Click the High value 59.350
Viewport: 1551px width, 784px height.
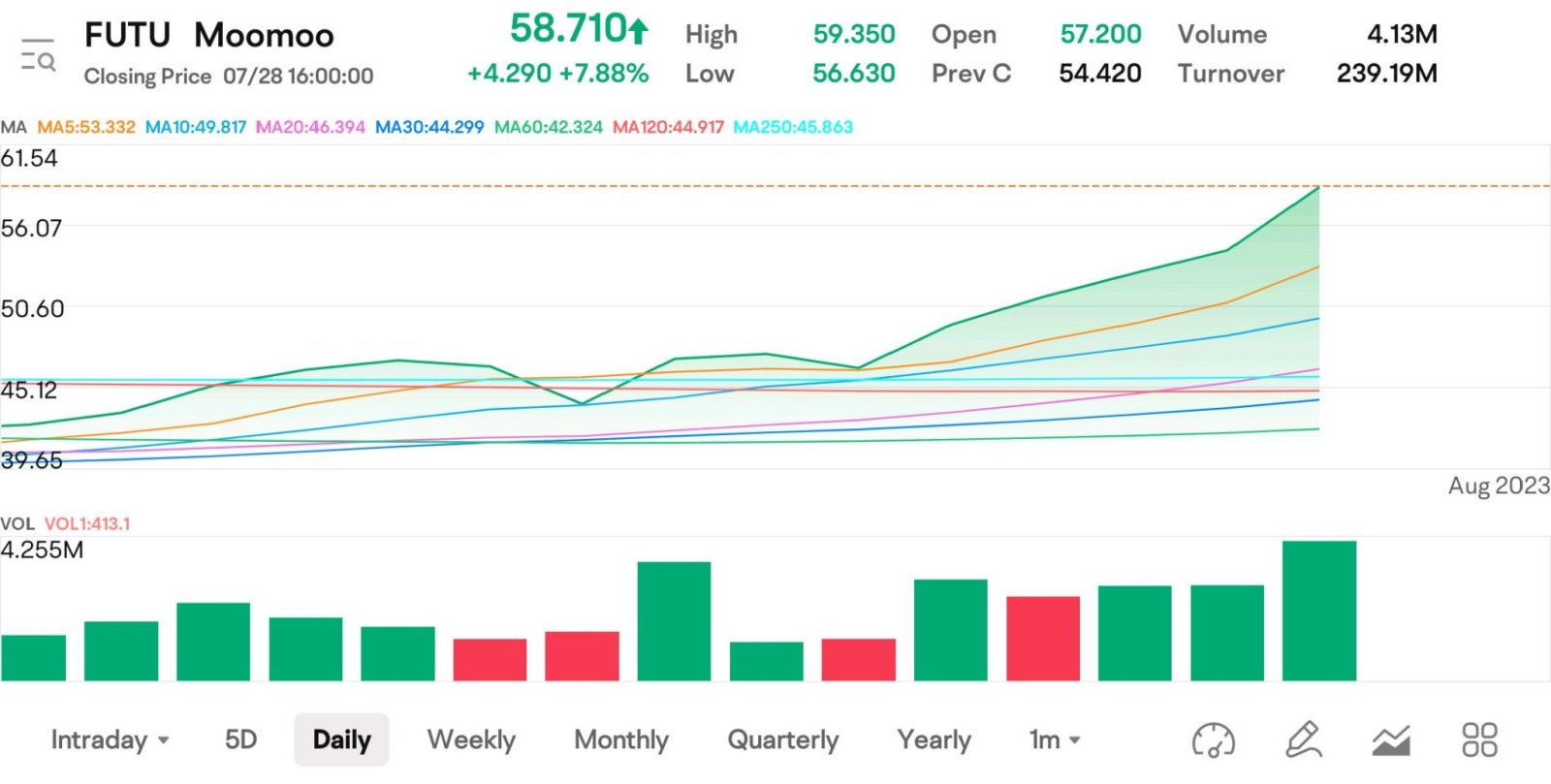[854, 34]
